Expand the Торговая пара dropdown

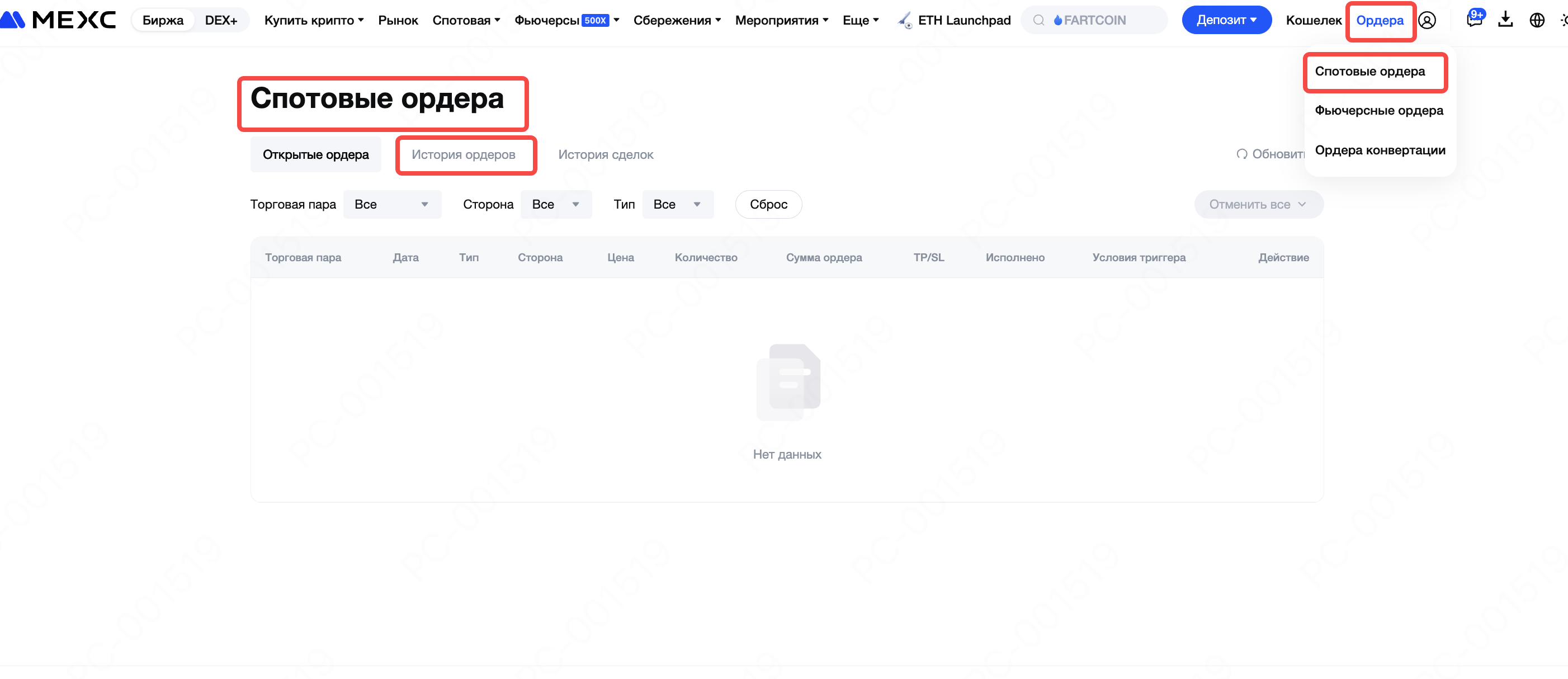point(392,205)
